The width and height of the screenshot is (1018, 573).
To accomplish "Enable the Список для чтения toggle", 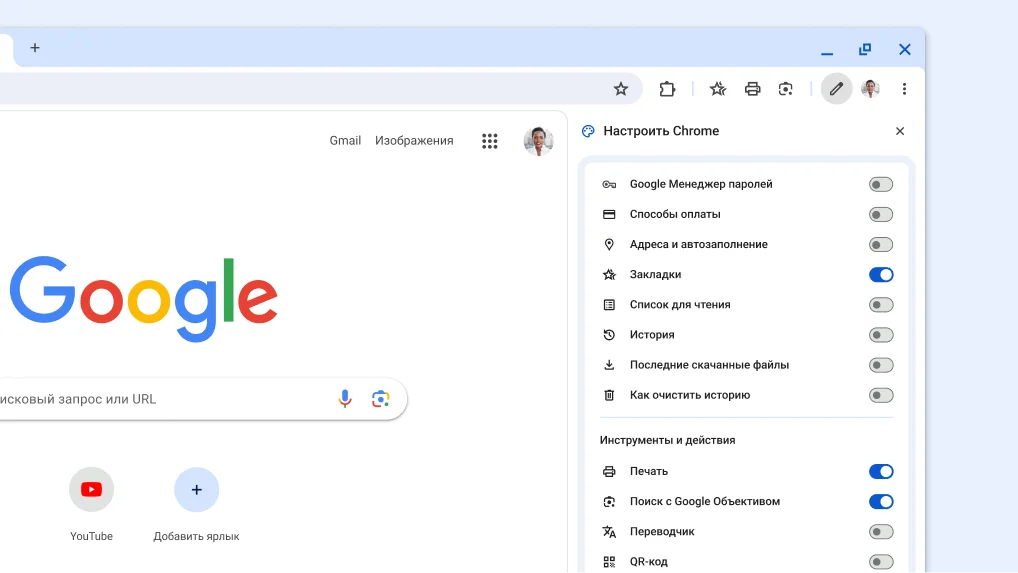I will [x=881, y=305].
